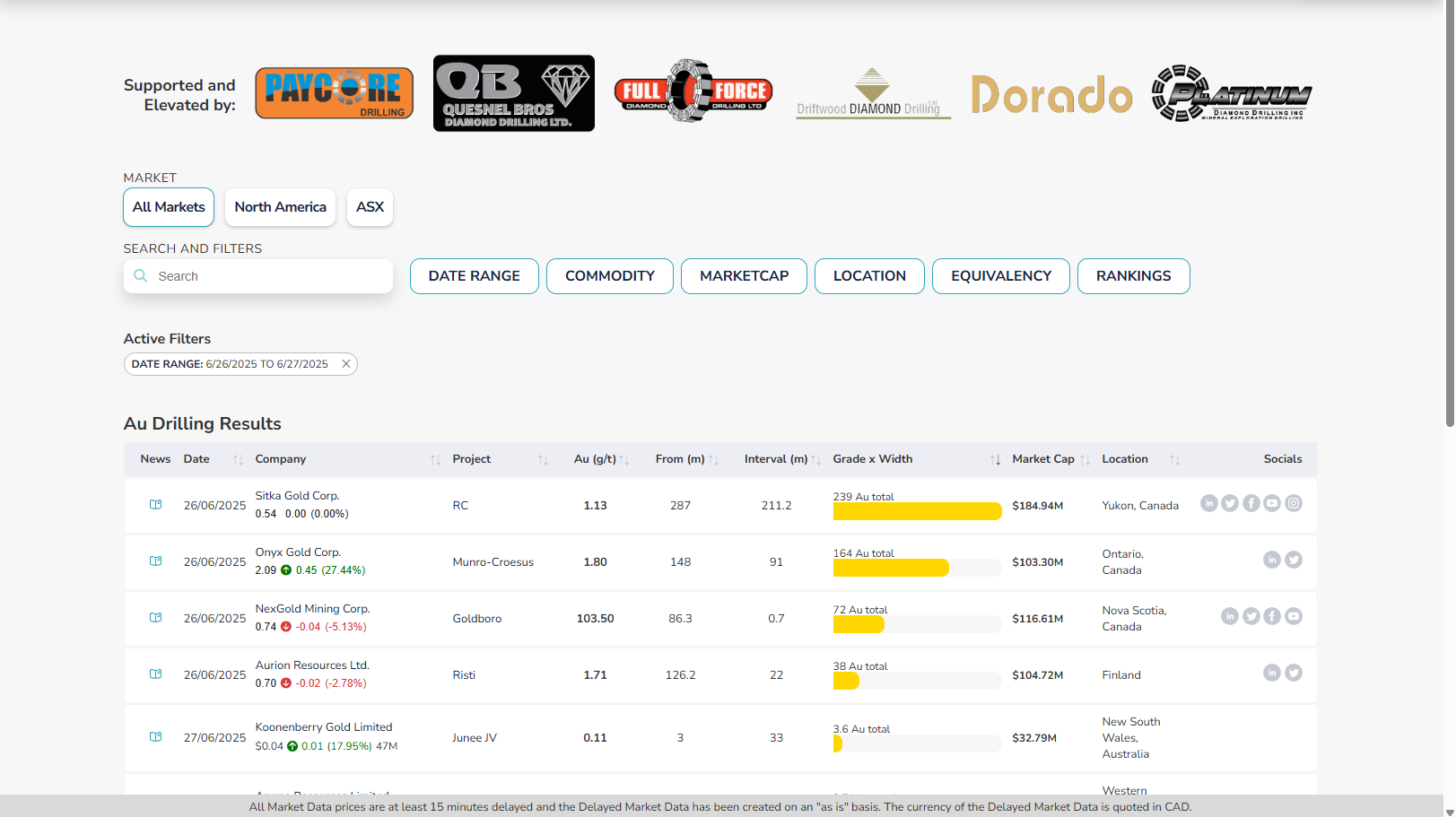
Task: Open the Commodity filter
Action: coord(610,276)
